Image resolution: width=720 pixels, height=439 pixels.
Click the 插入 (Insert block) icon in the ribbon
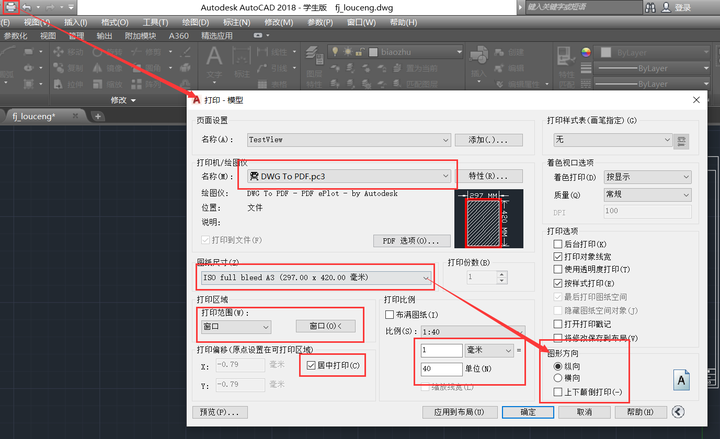478,55
